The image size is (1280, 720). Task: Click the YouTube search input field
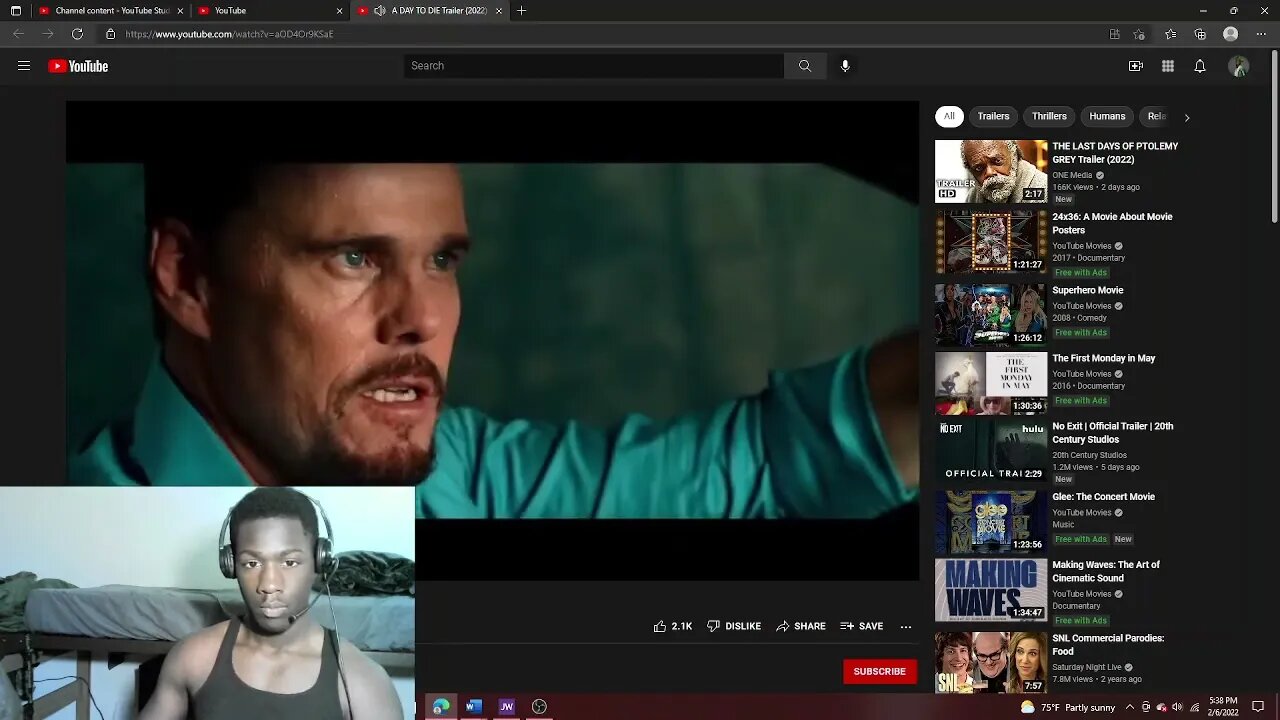594,66
